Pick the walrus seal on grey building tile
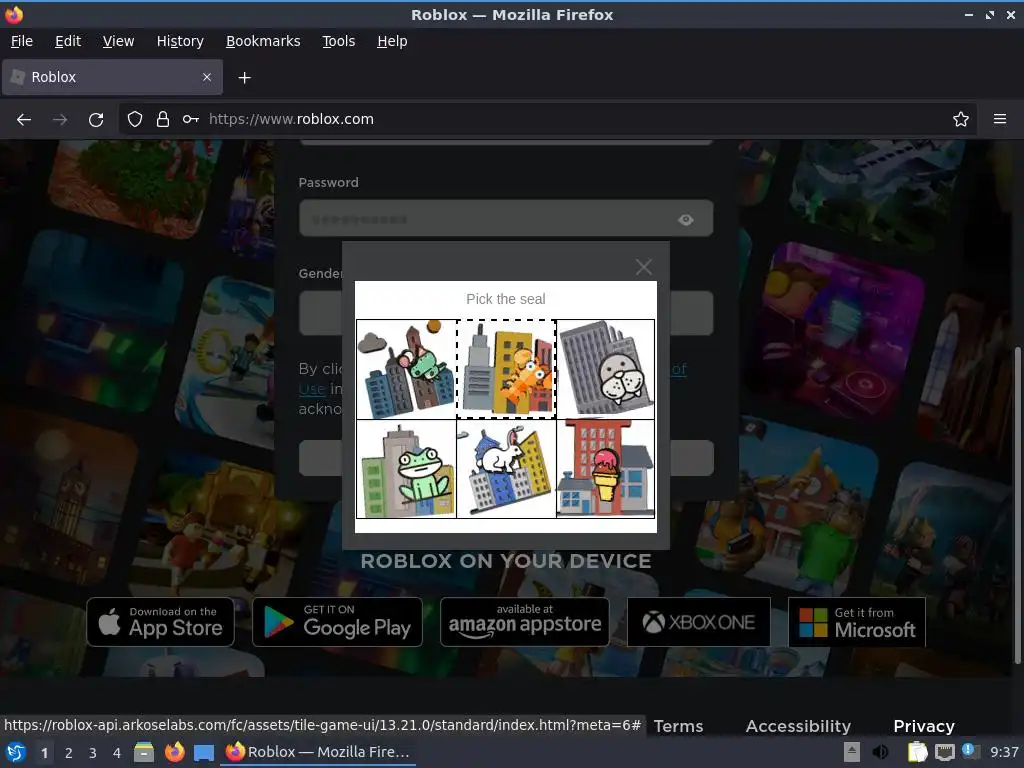The height and width of the screenshot is (768, 1024). coord(605,370)
